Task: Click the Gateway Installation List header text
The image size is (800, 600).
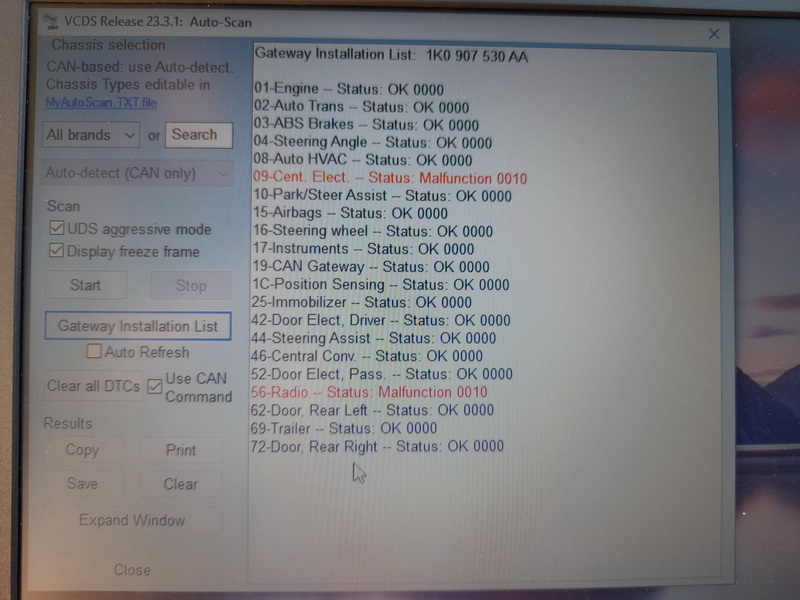Action: [336, 54]
